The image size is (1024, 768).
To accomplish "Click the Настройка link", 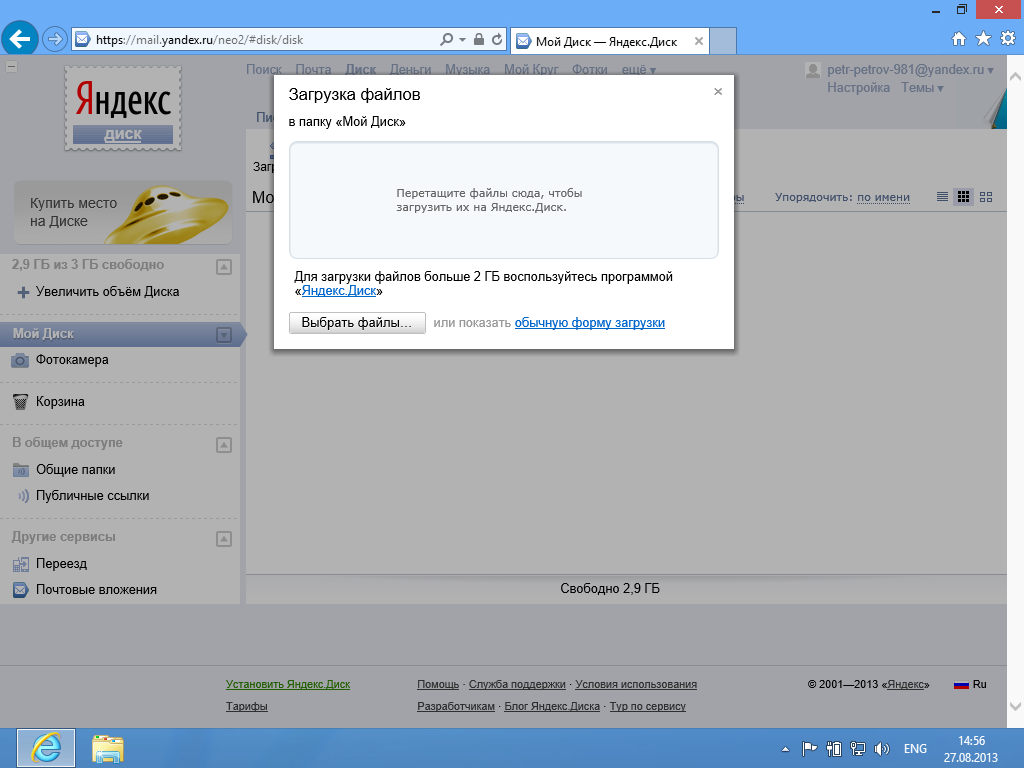I will (x=858, y=88).
